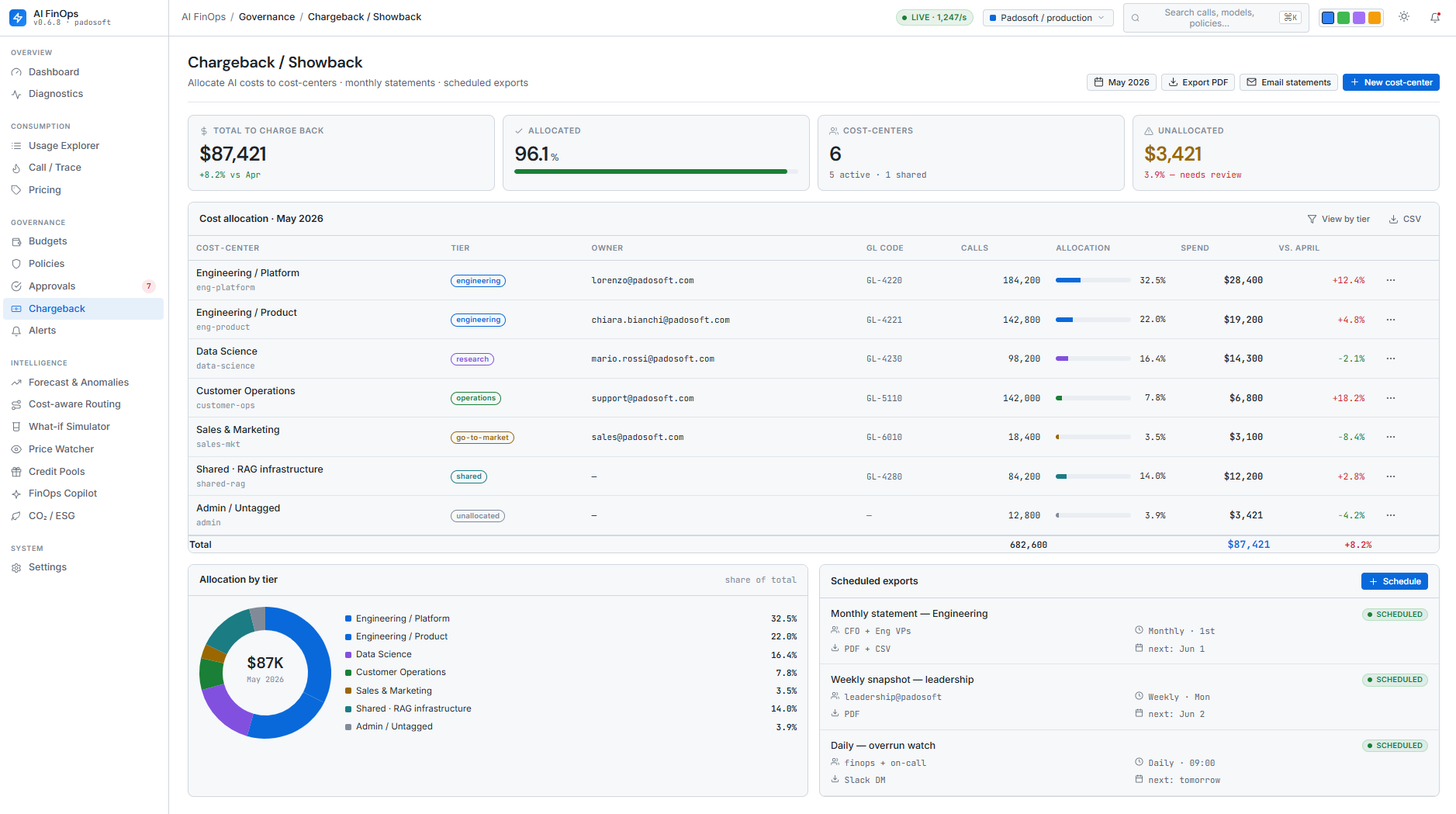Click the Approvals checkmark icon
Screen dimensions: 1456x814
[x=16, y=286]
